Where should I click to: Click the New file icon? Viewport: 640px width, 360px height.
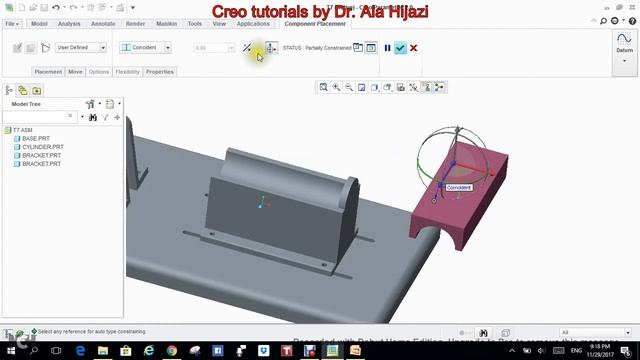tap(22, 8)
